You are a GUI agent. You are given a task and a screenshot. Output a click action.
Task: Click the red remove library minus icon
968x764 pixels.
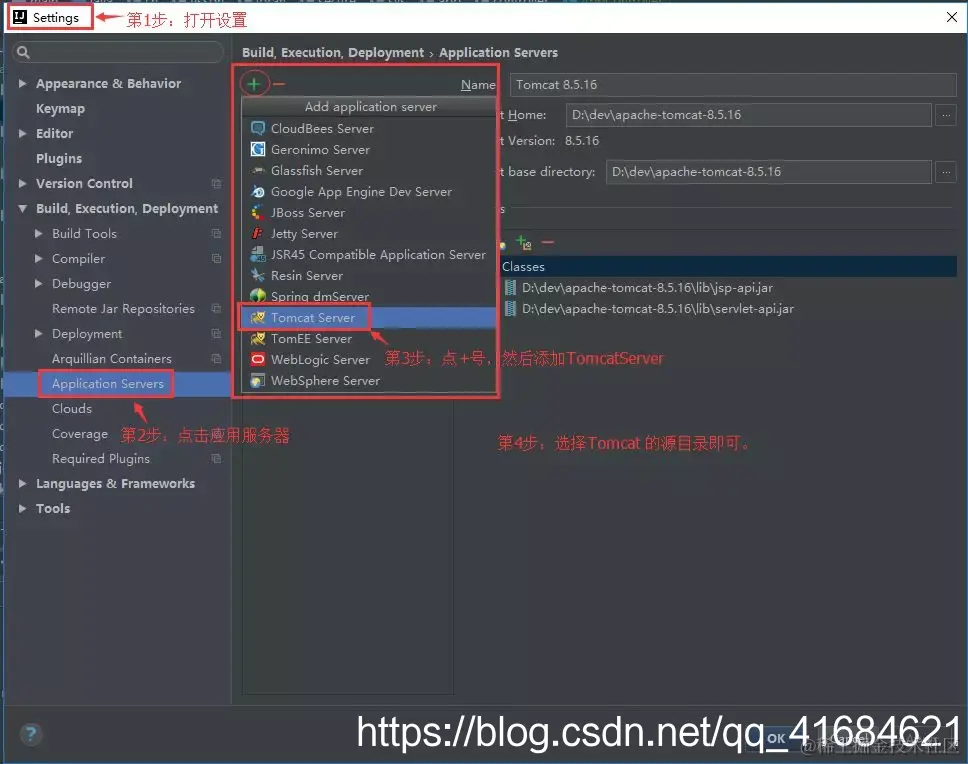coord(548,243)
